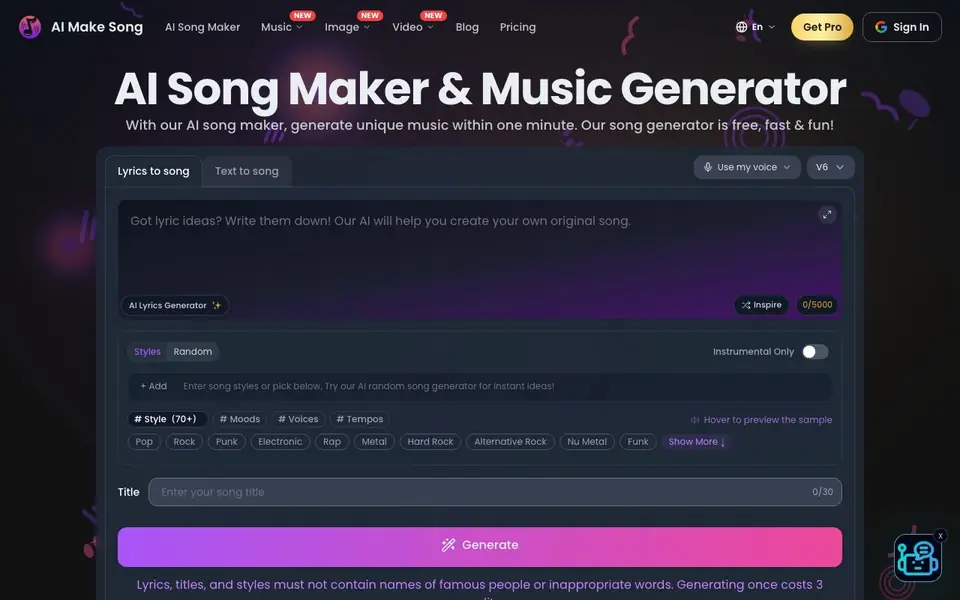
Task: Pick the Rock style tag
Action: point(184,441)
